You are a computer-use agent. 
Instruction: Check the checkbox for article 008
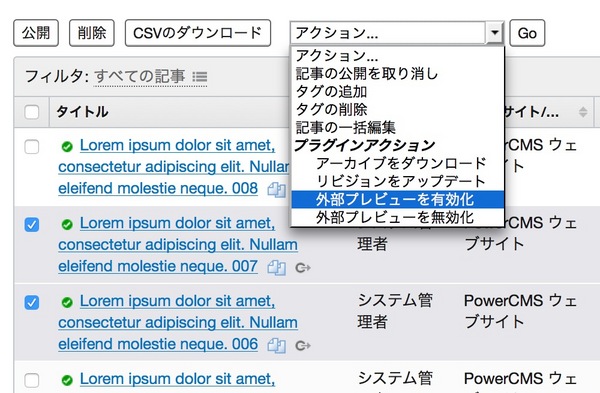[x=32, y=147]
